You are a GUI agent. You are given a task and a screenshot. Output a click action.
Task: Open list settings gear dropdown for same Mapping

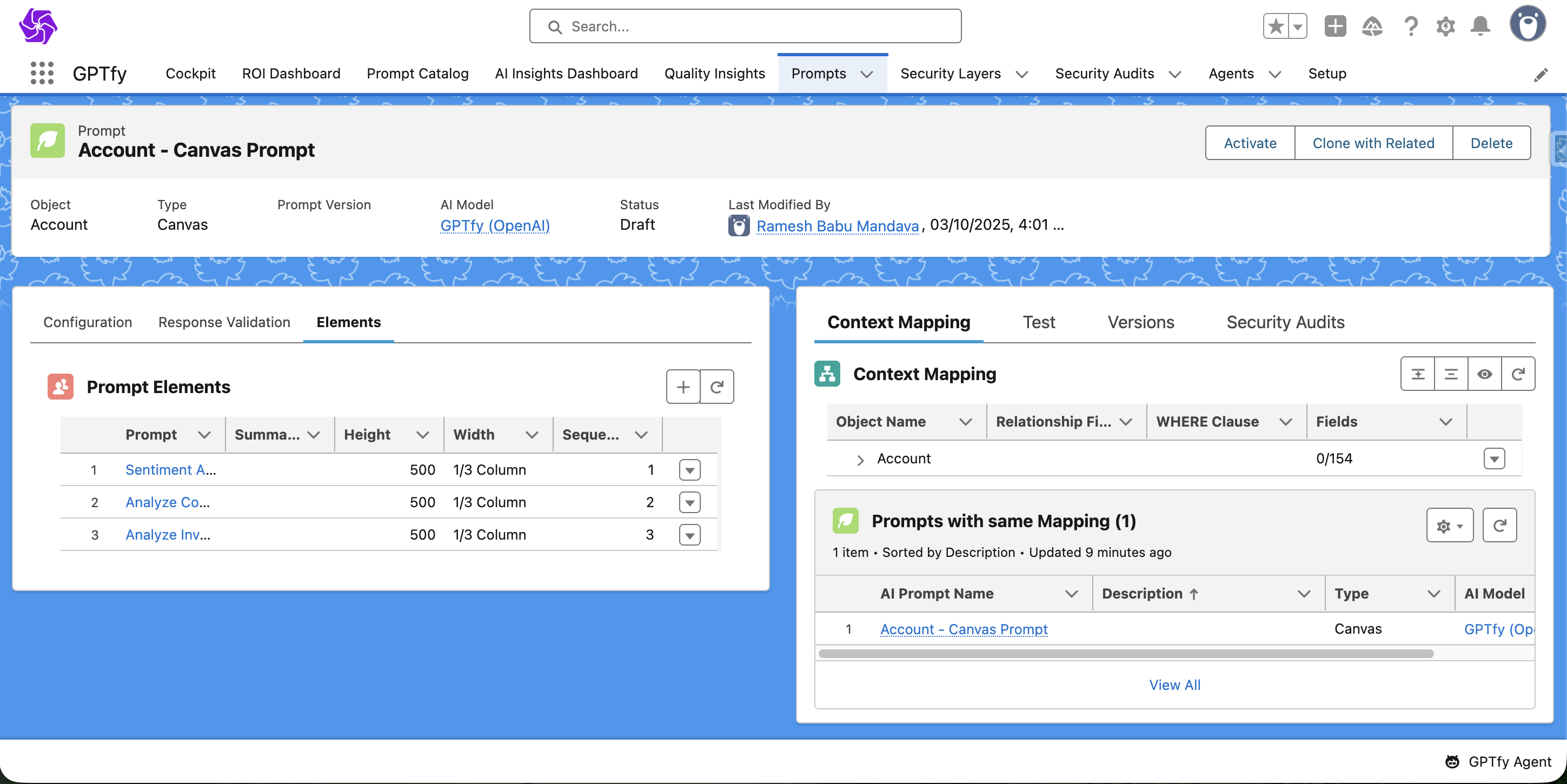1449,526
